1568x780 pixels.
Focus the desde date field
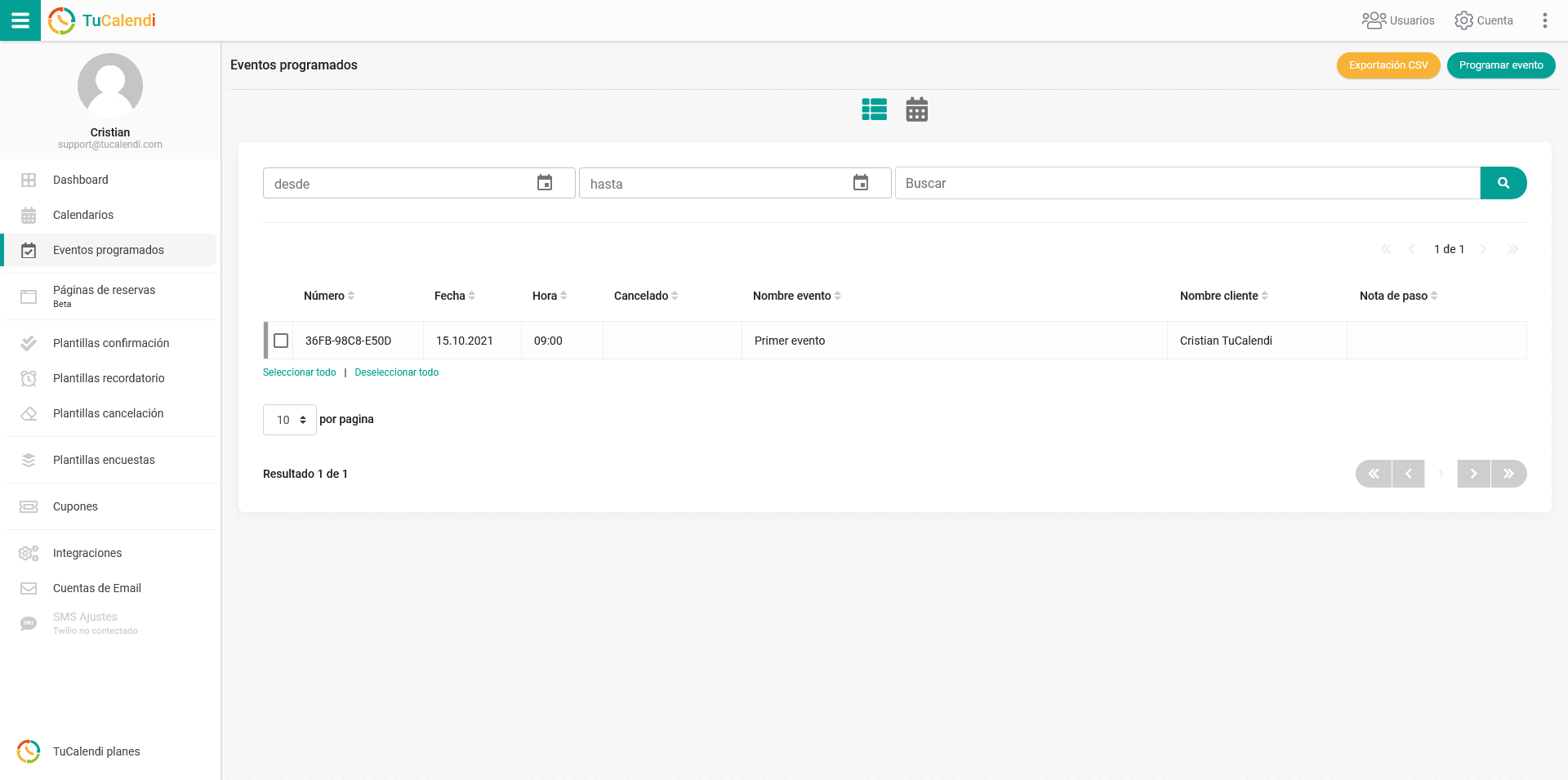pyautogui.click(x=419, y=183)
